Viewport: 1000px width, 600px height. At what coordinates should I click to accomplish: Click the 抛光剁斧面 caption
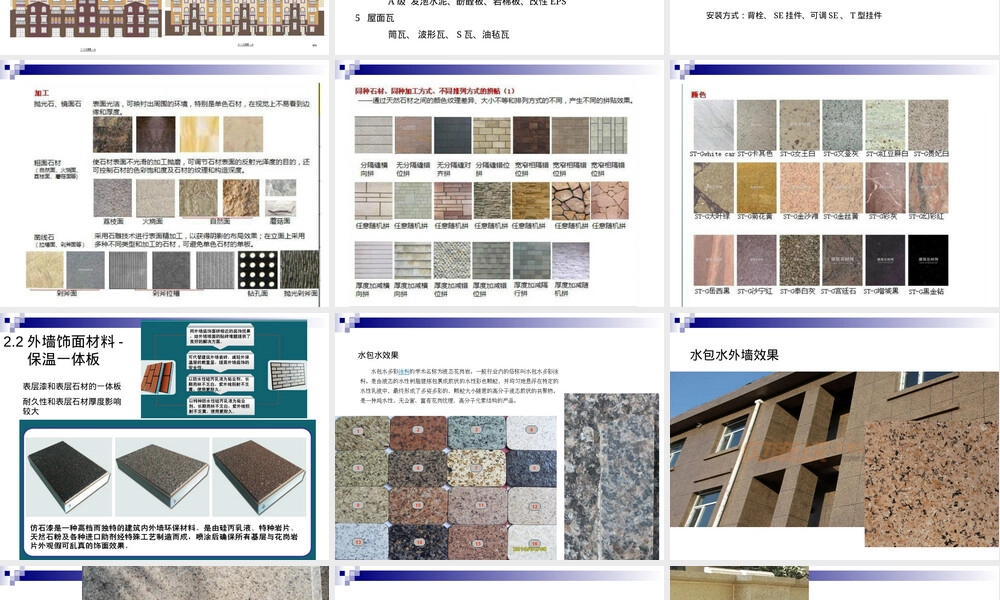(301, 293)
